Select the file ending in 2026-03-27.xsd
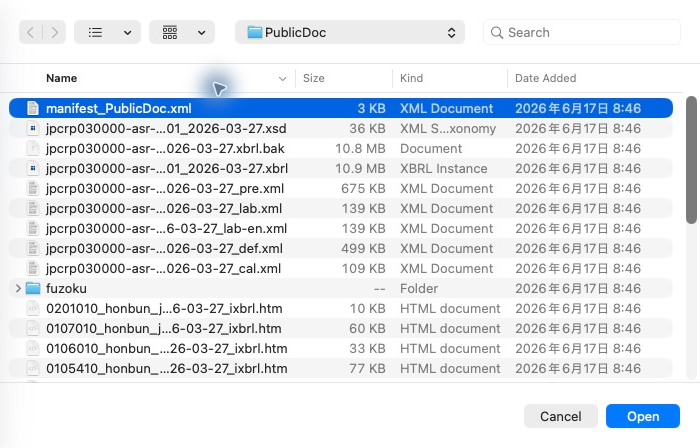 [x=166, y=129]
